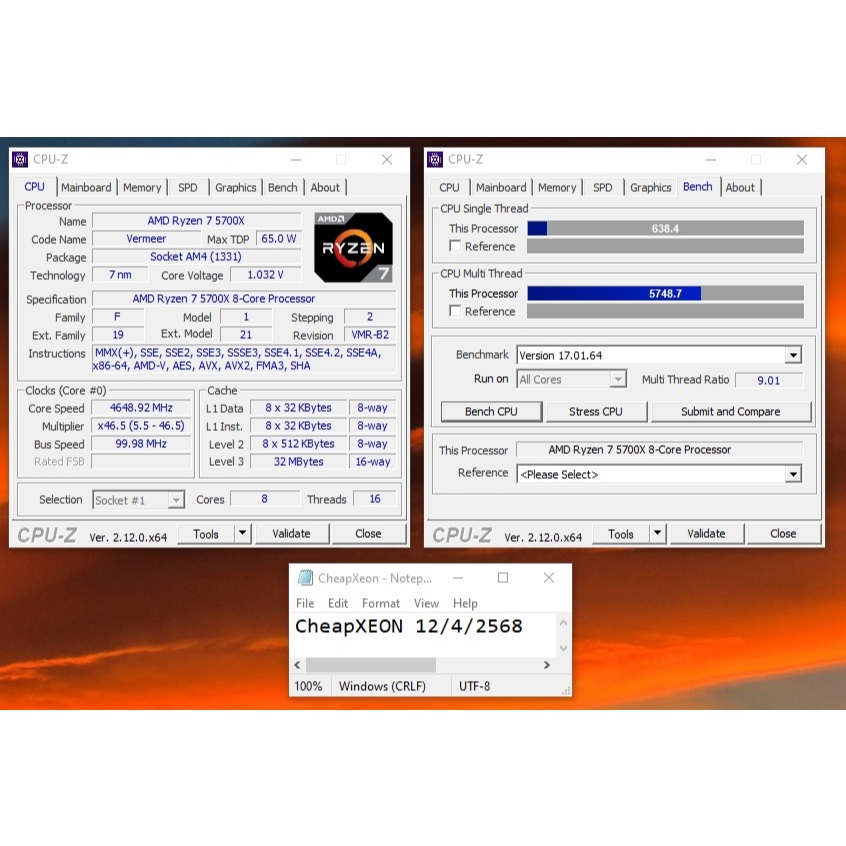
Task: Enable the Single Thread Reference checkbox
Action: (x=456, y=246)
